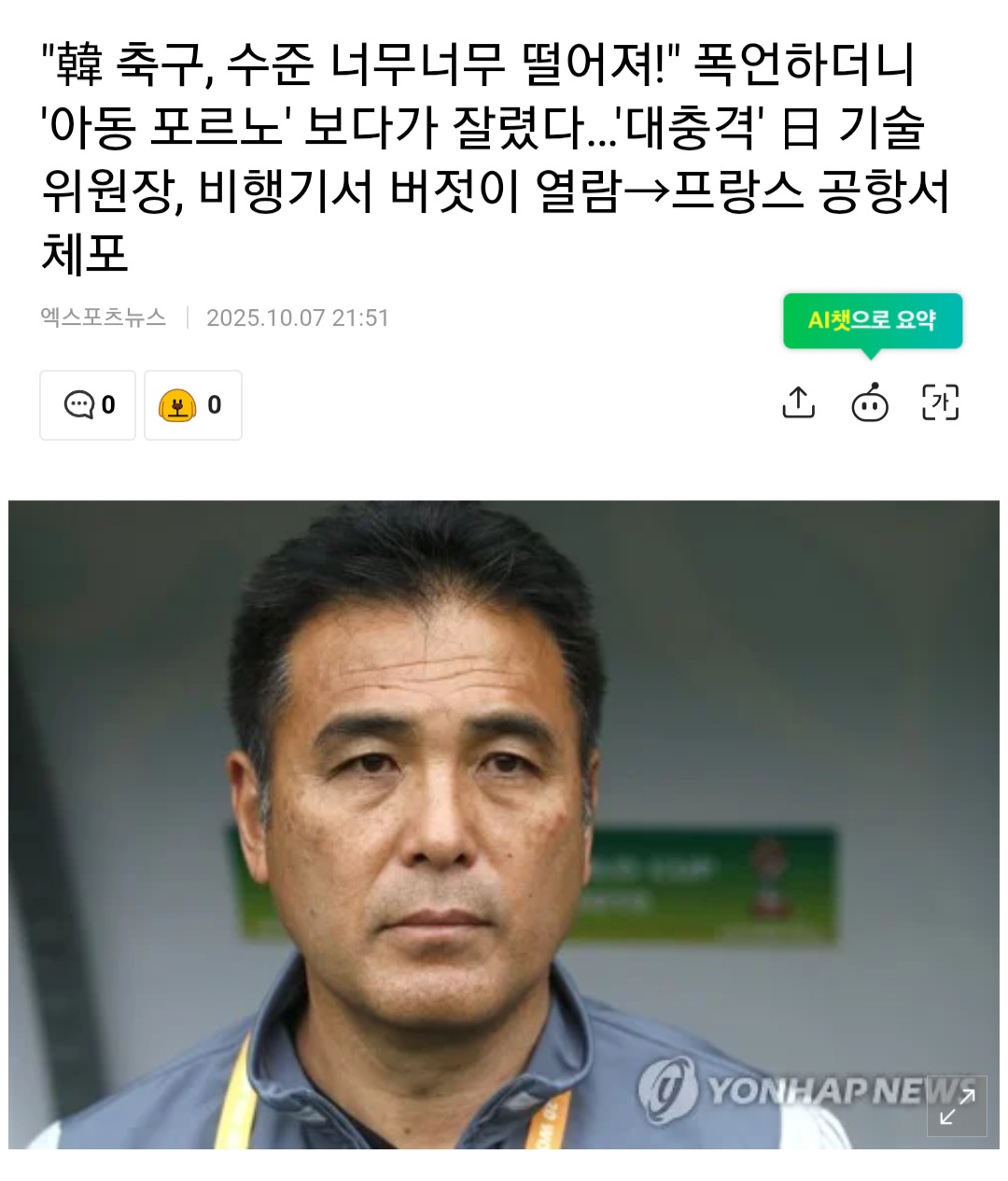Tap the reaction count 0 beside emoji
This screenshot has width=1008, height=1181.
[215, 405]
